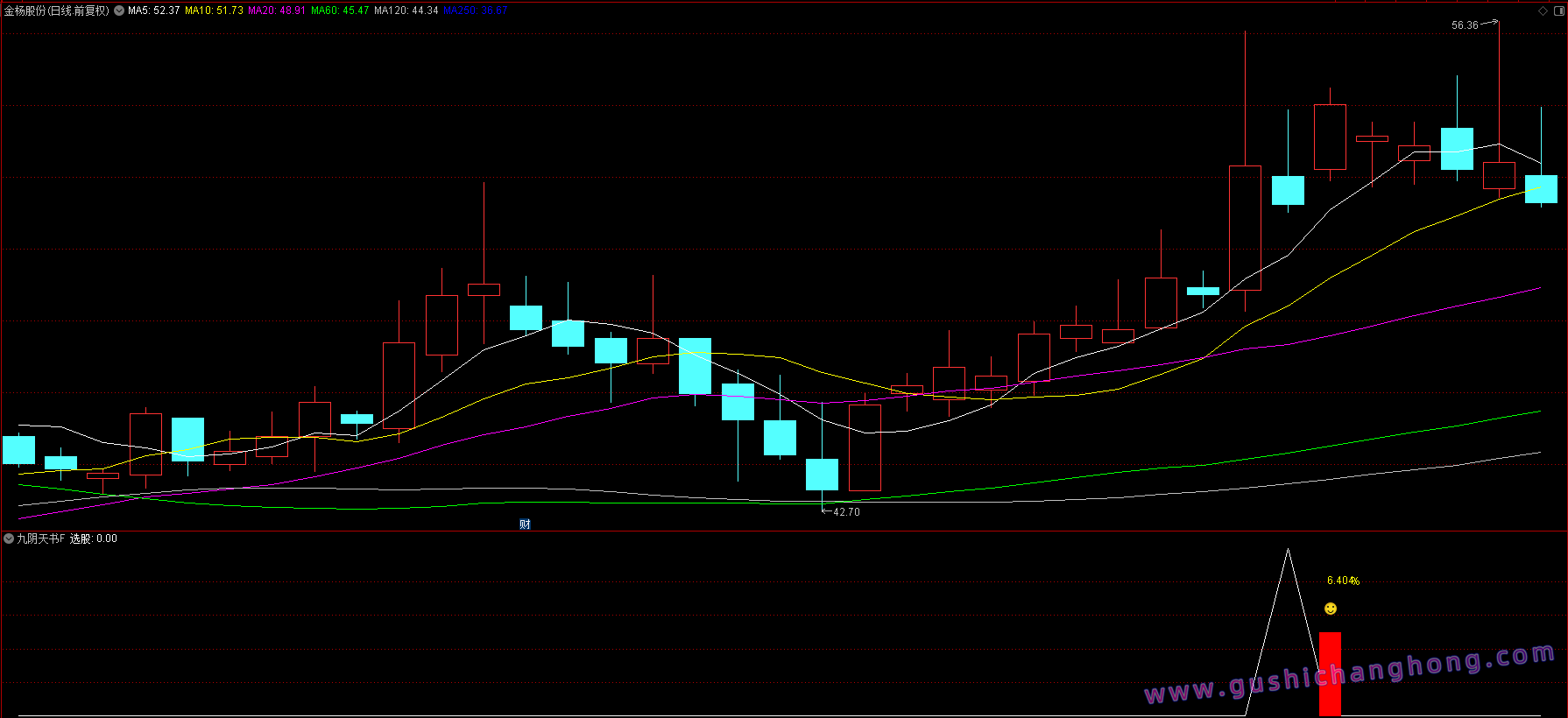Click the 财 financial marker icon
Screen dimensions: 1568x718
(x=525, y=524)
